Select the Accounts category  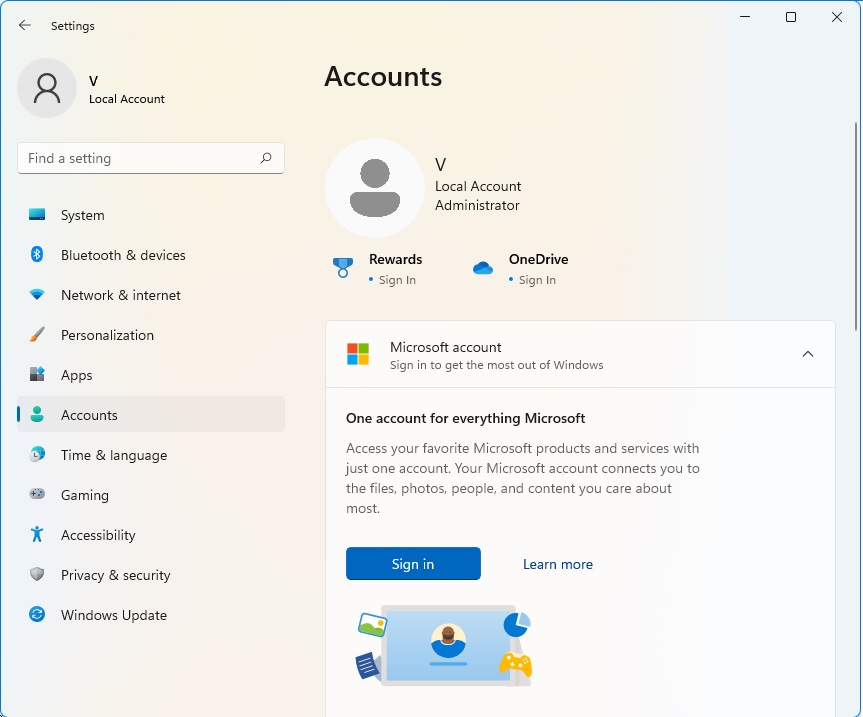tap(151, 414)
